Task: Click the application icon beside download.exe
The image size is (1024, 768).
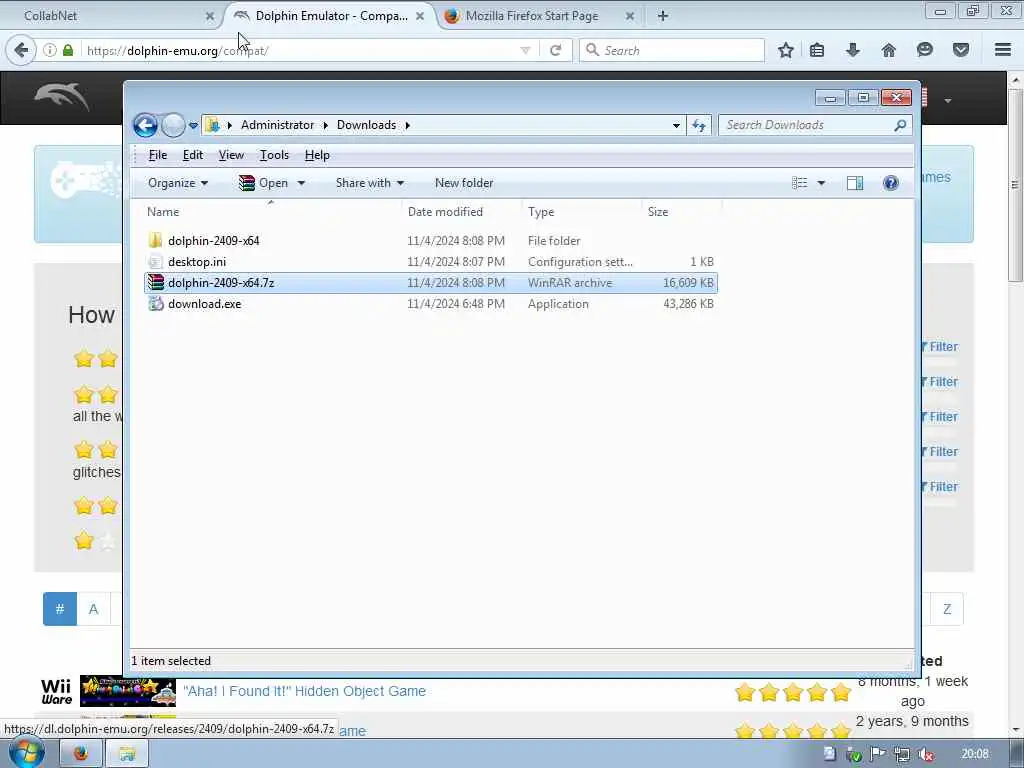Action: coord(155,304)
